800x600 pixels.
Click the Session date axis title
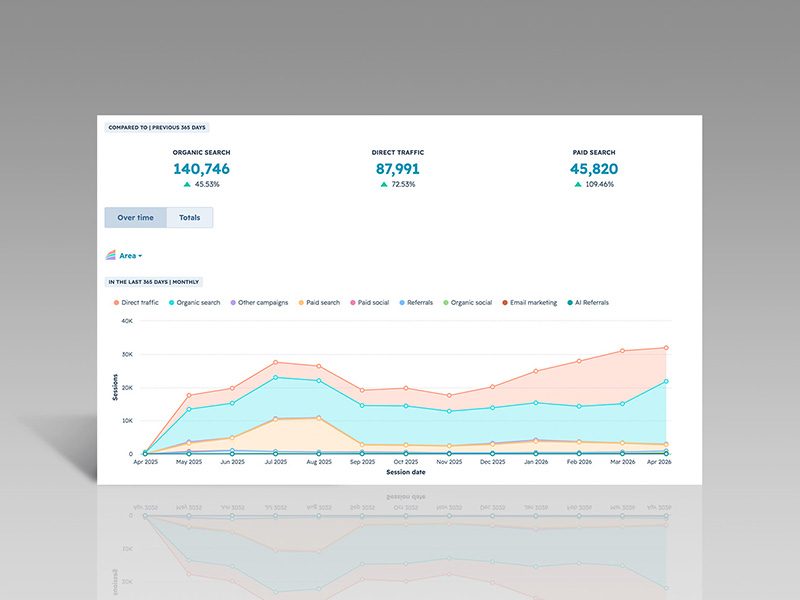click(x=406, y=472)
